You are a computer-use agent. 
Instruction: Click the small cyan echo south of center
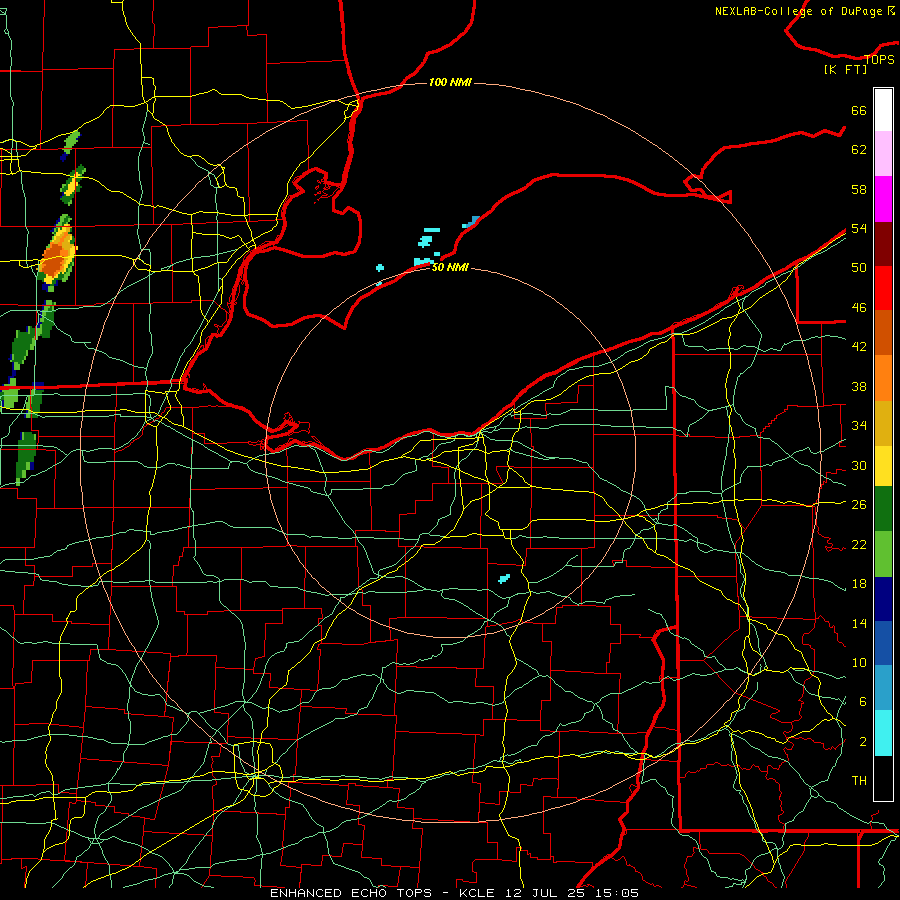504,579
